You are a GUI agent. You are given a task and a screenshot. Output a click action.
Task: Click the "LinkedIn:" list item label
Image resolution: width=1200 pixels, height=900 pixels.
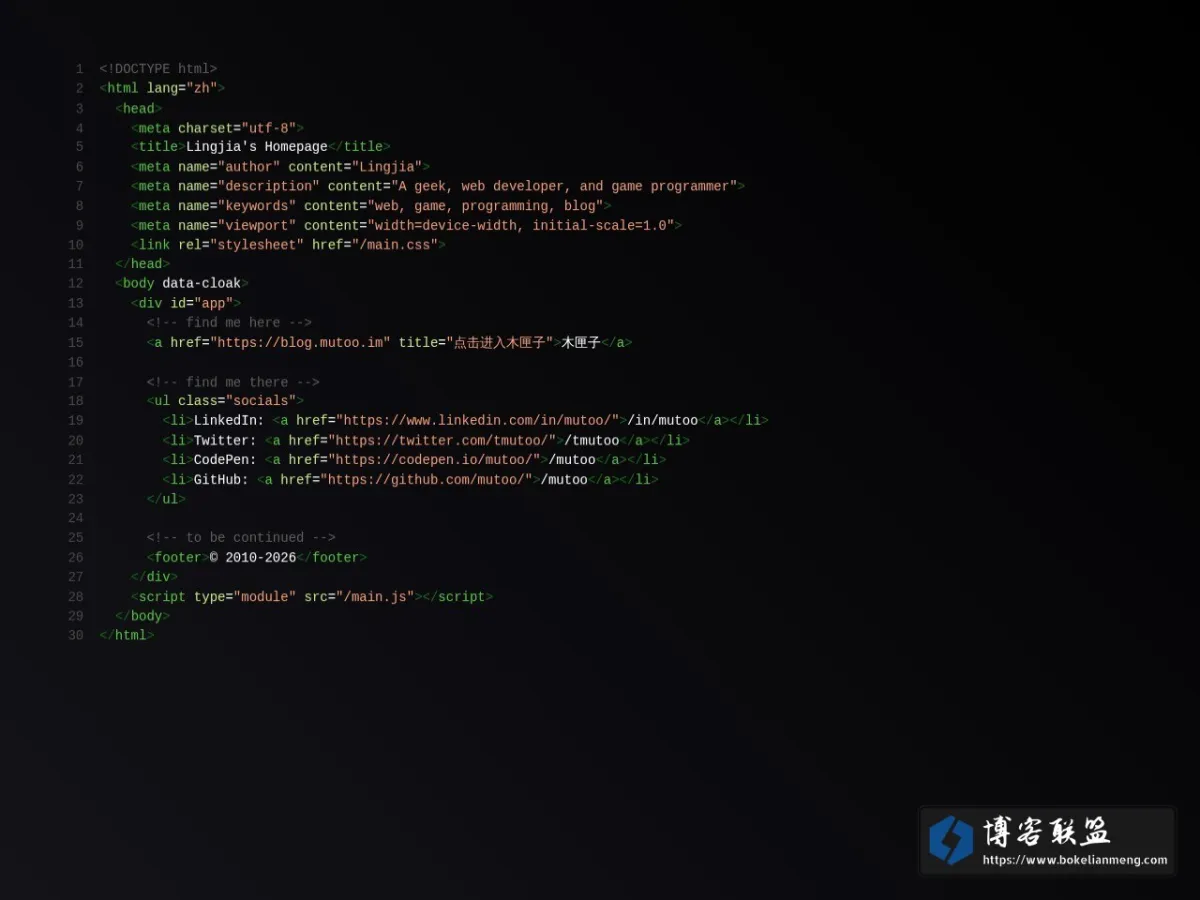(x=229, y=421)
